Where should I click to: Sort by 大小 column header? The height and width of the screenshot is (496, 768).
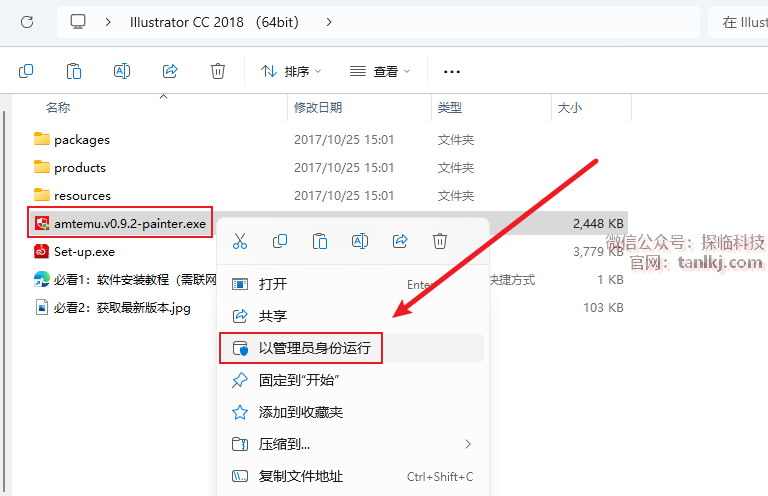click(x=570, y=107)
